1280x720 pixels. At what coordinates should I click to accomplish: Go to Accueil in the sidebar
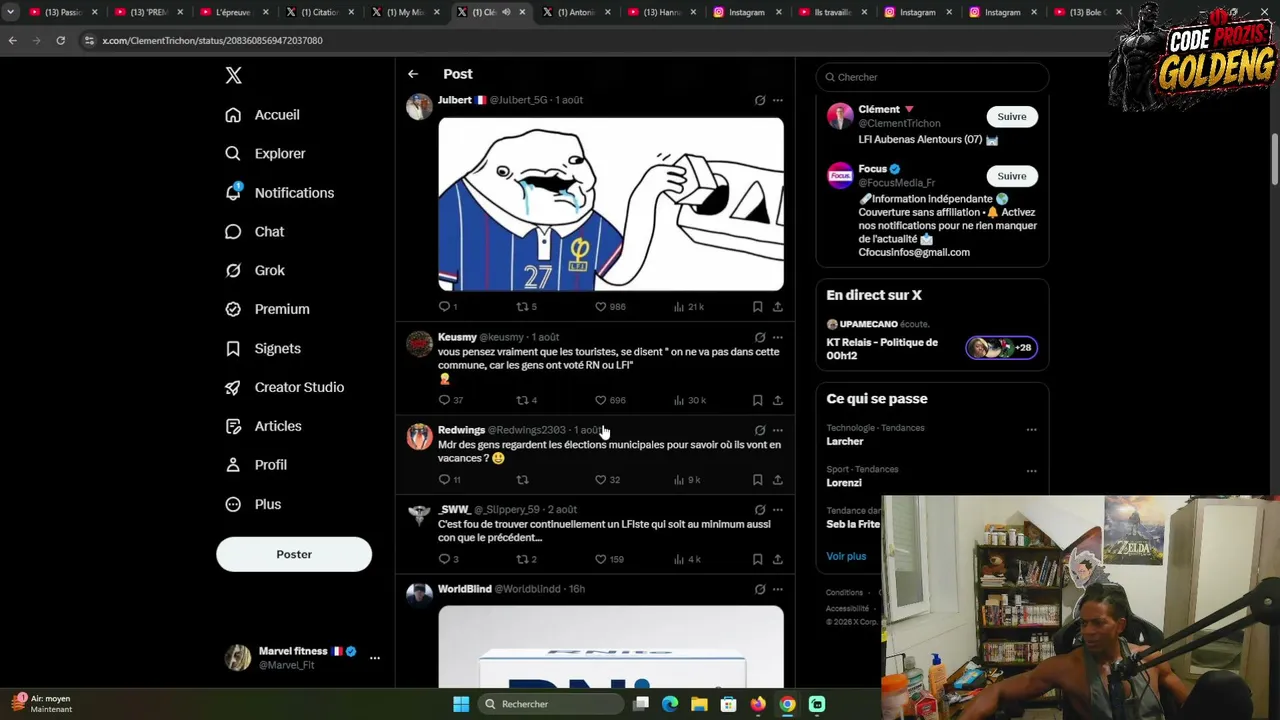pyautogui.click(x=263, y=115)
